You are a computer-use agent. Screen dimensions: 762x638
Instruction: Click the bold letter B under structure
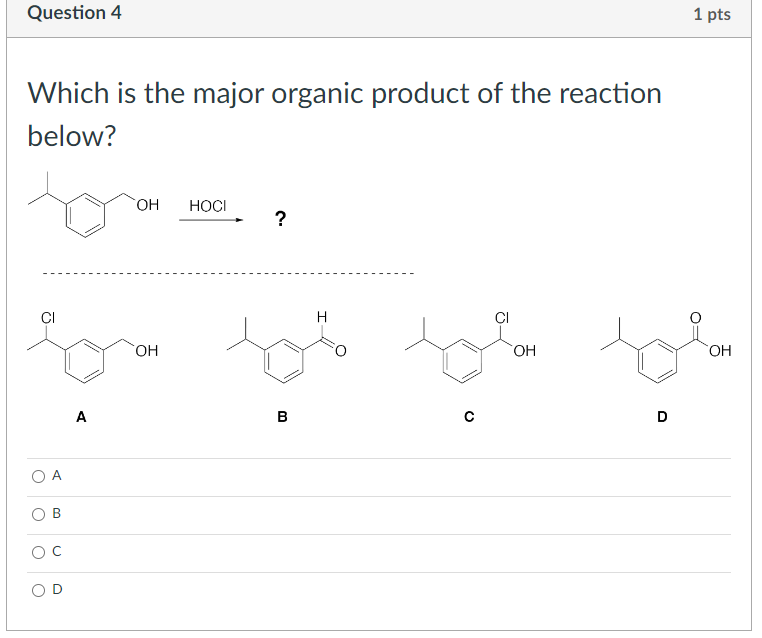(282, 416)
